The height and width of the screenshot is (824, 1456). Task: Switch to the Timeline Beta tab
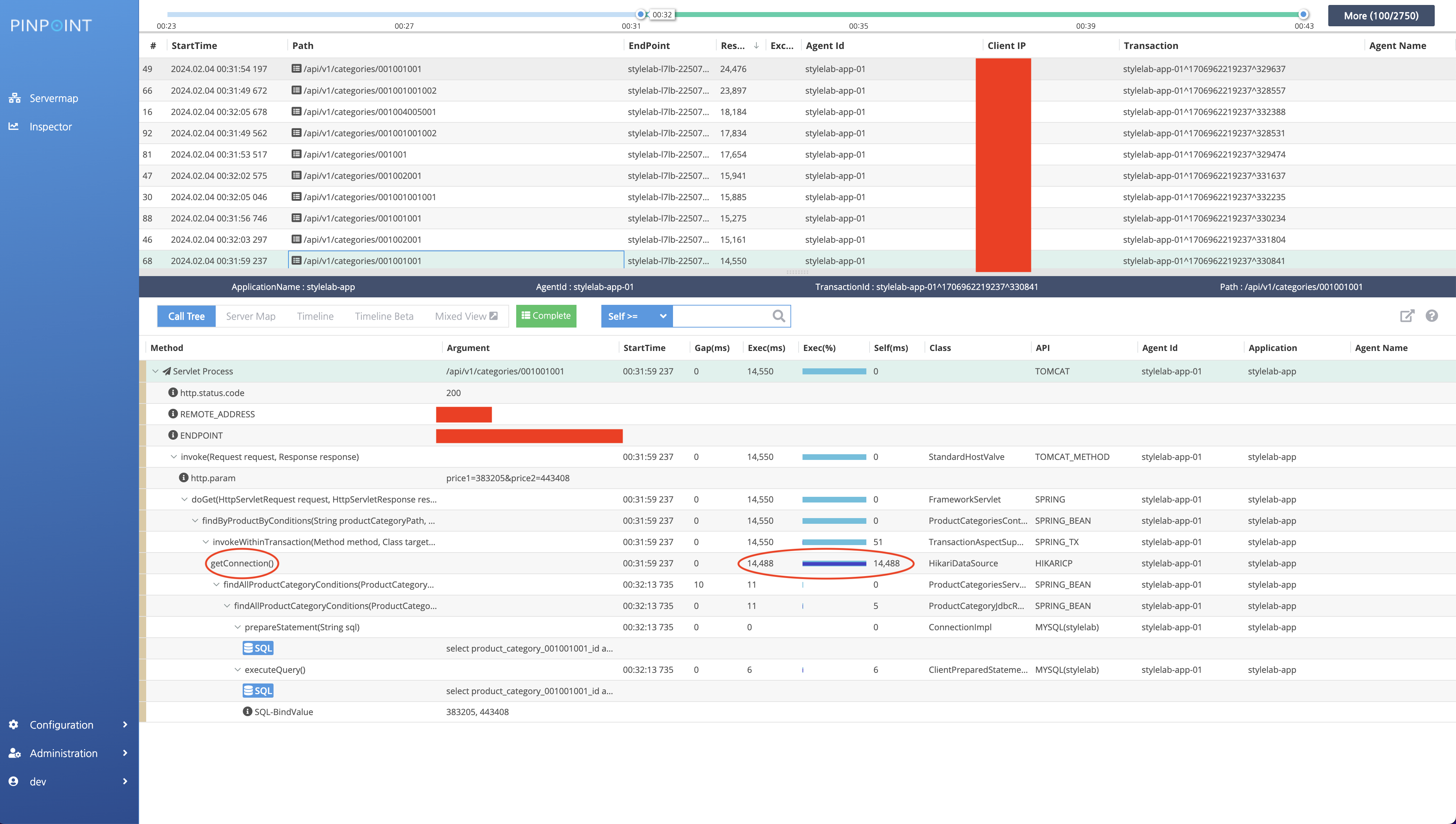(x=384, y=316)
